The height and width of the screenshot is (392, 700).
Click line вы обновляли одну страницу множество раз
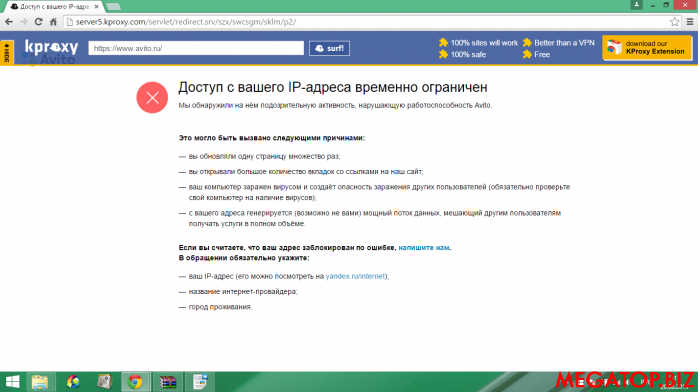(264, 156)
